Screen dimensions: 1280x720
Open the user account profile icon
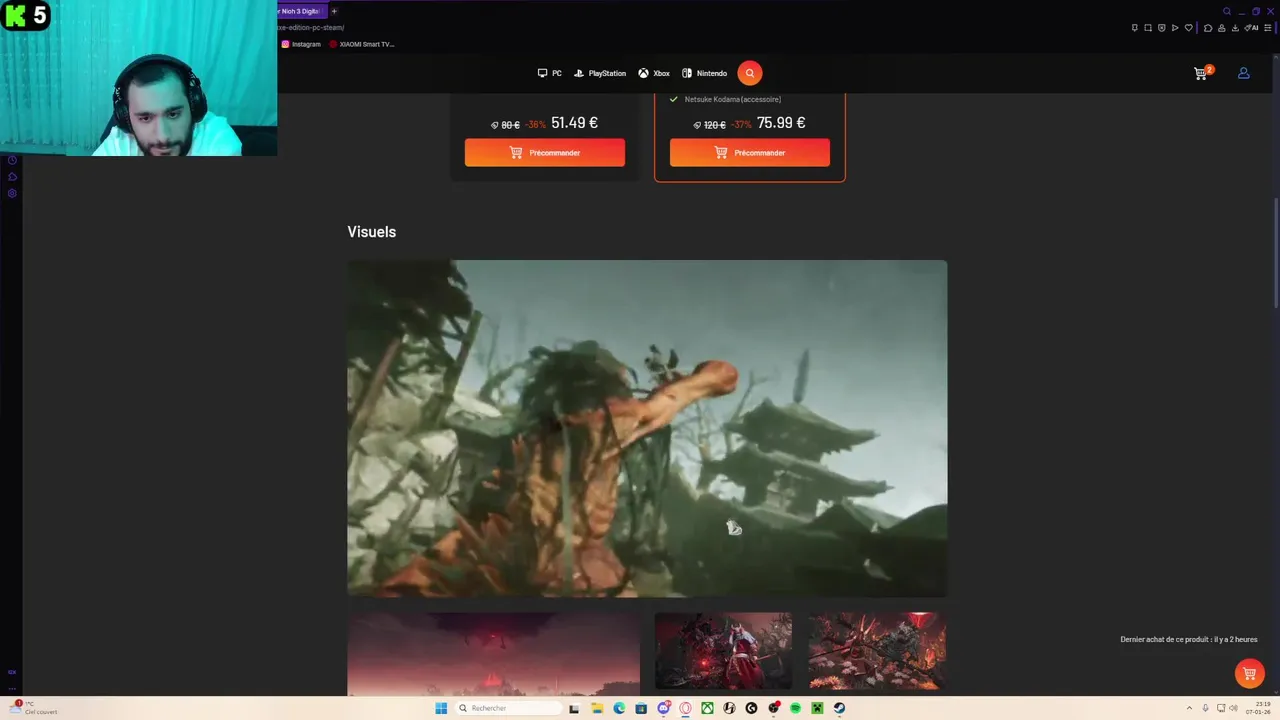click(x=1243, y=73)
